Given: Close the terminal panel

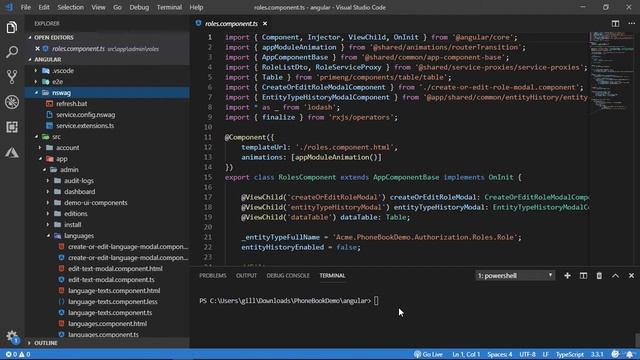Looking at the screenshot, I should [x=631, y=276].
